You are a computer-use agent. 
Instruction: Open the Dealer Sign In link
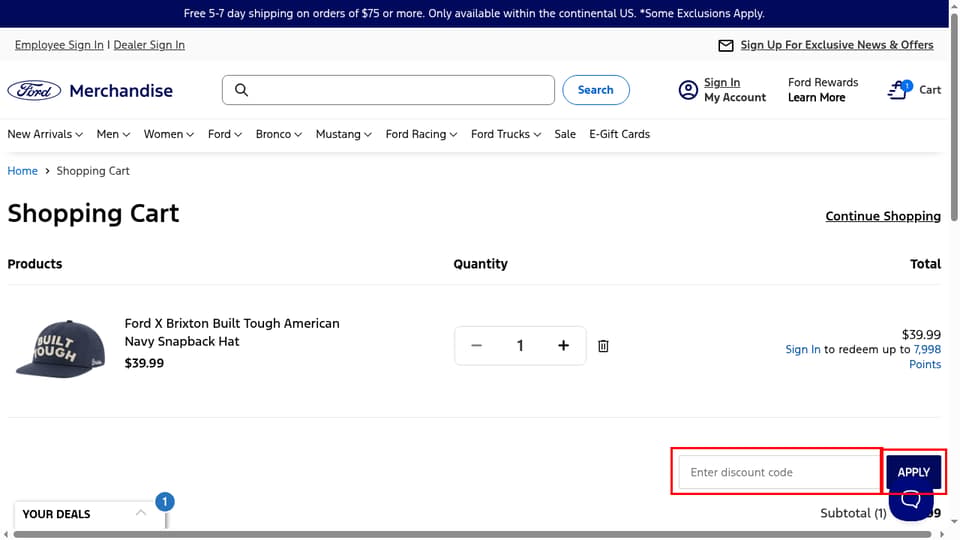coord(149,45)
